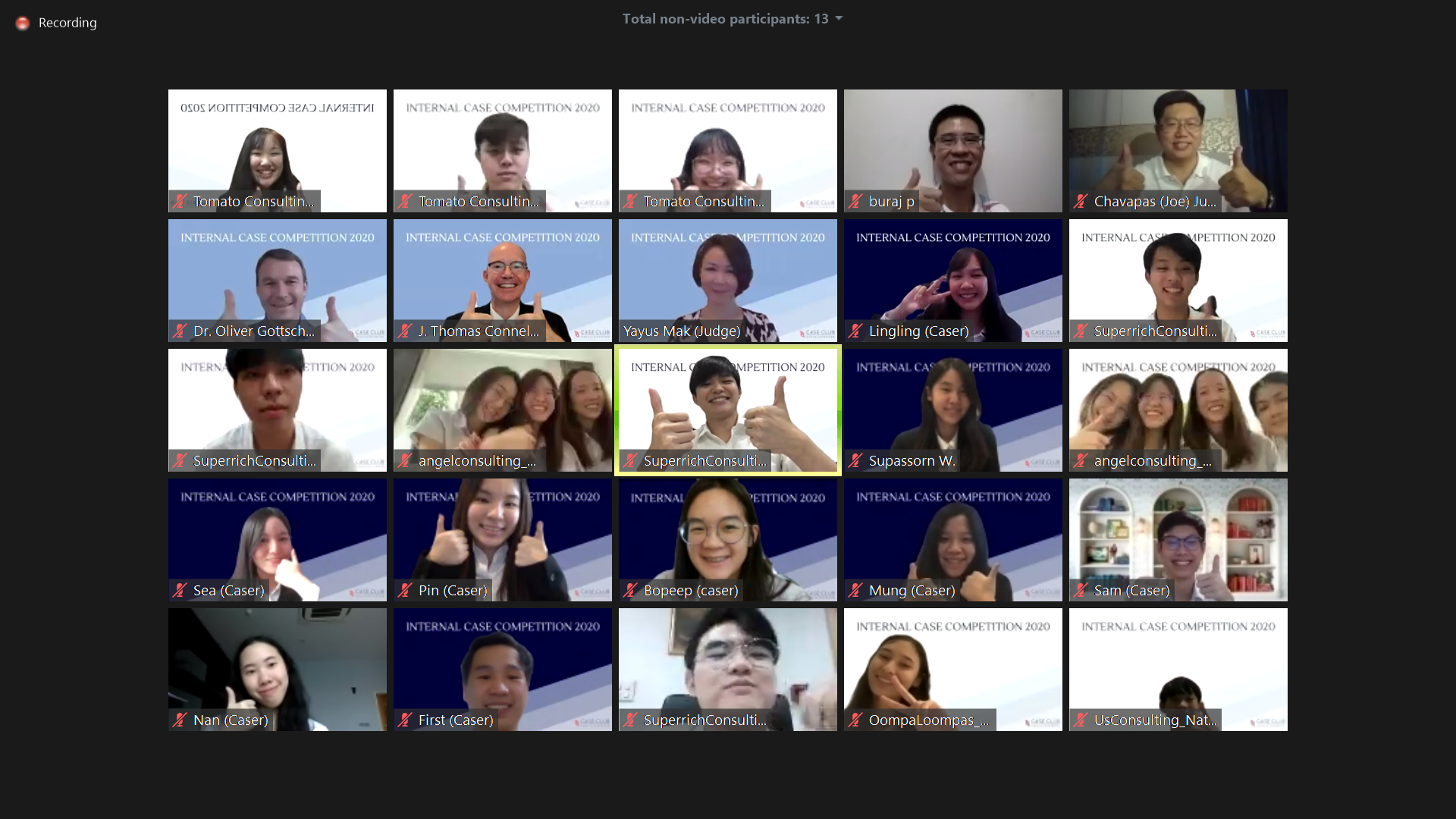
Task: Select Mung (Caser) video tile
Action: [952, 539]
